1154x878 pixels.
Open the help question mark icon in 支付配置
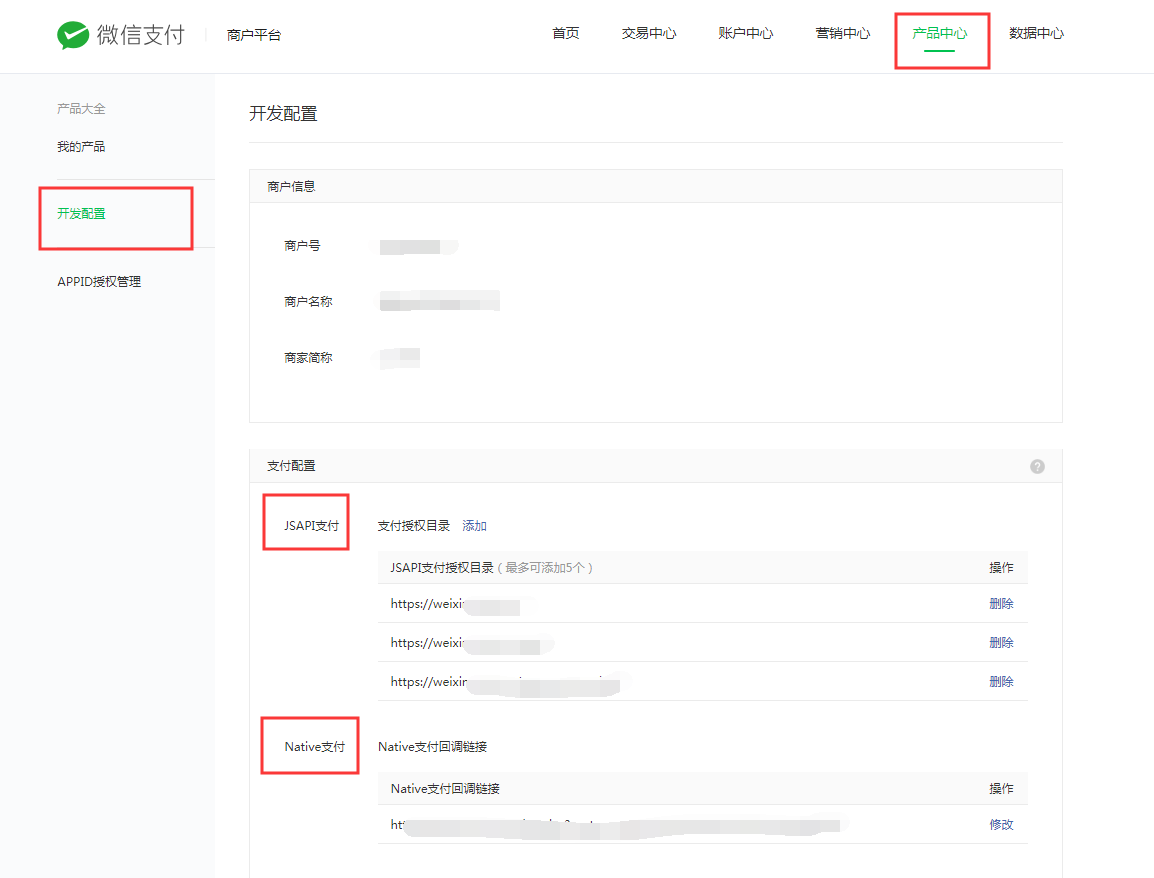click(1037, 467)
